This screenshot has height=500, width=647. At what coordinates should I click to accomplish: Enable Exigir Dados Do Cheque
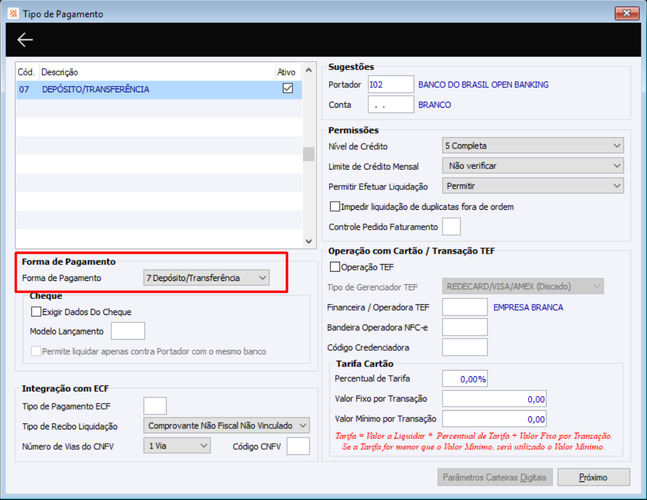(36, 311)
